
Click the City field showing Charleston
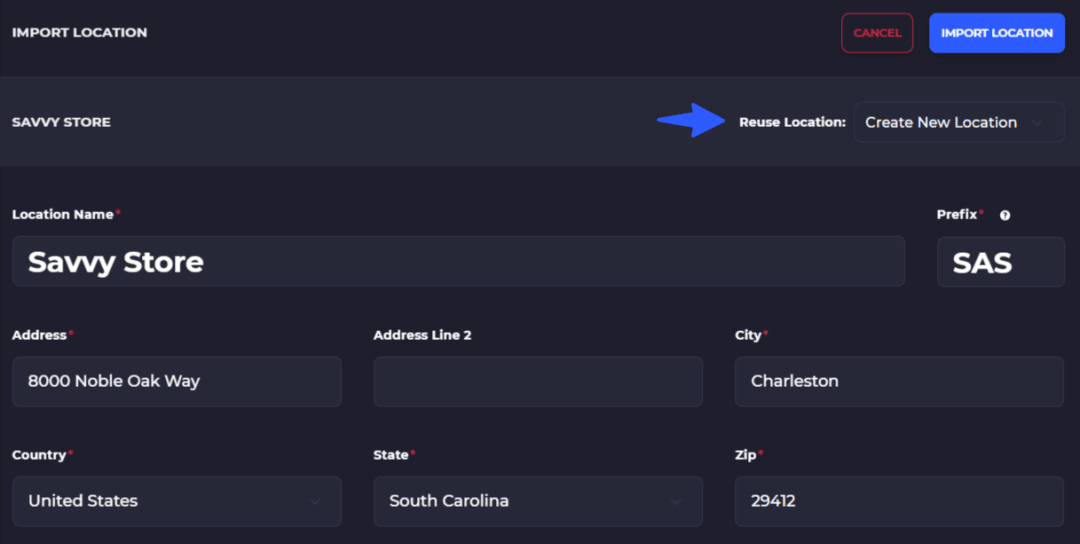(900, 381)
